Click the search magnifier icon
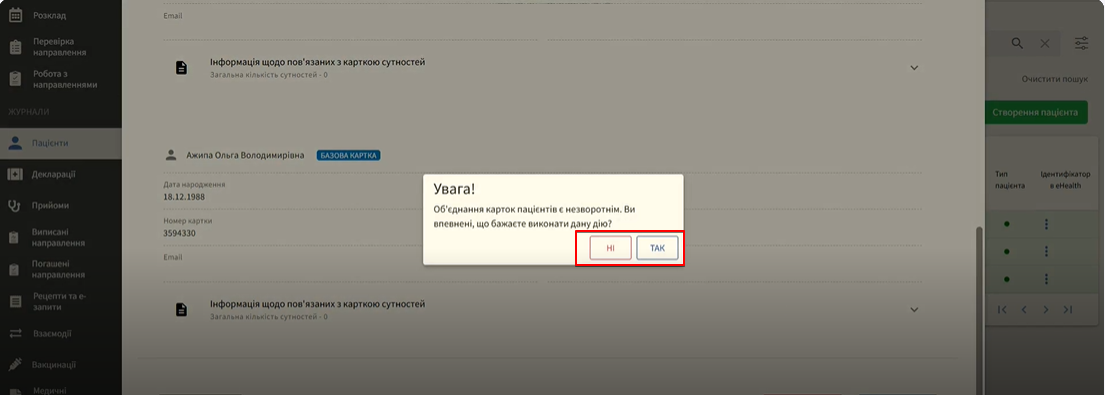The image size is (1105, 395). [x=1017, y=43]
